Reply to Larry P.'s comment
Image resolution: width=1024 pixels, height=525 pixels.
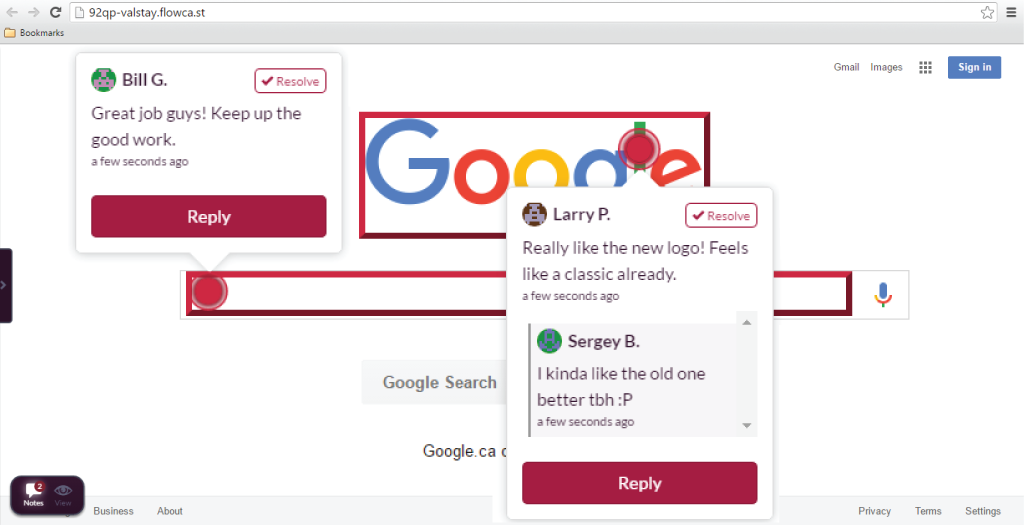coord(639,483)
